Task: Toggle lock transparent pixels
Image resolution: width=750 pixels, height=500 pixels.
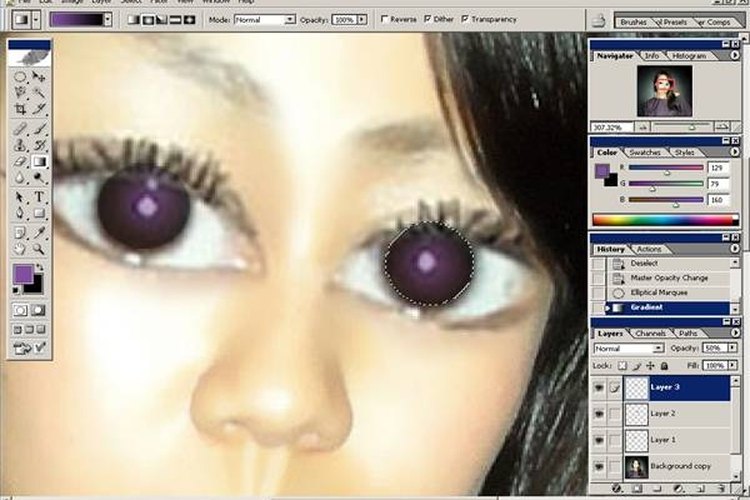Action: [622, 366]
